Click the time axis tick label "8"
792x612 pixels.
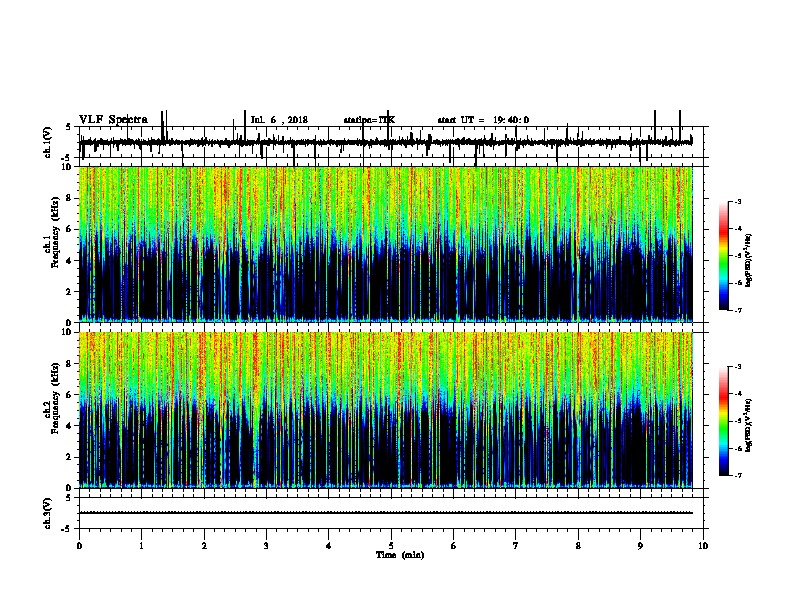tap(578, 546)
